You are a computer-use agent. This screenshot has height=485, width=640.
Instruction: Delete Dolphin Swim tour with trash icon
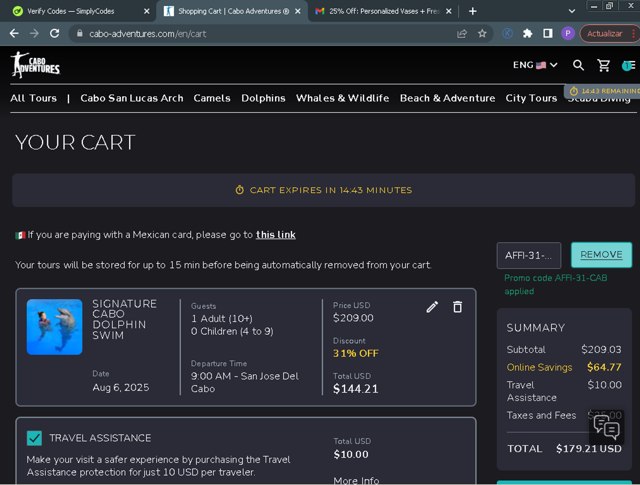tap(458, 307)
